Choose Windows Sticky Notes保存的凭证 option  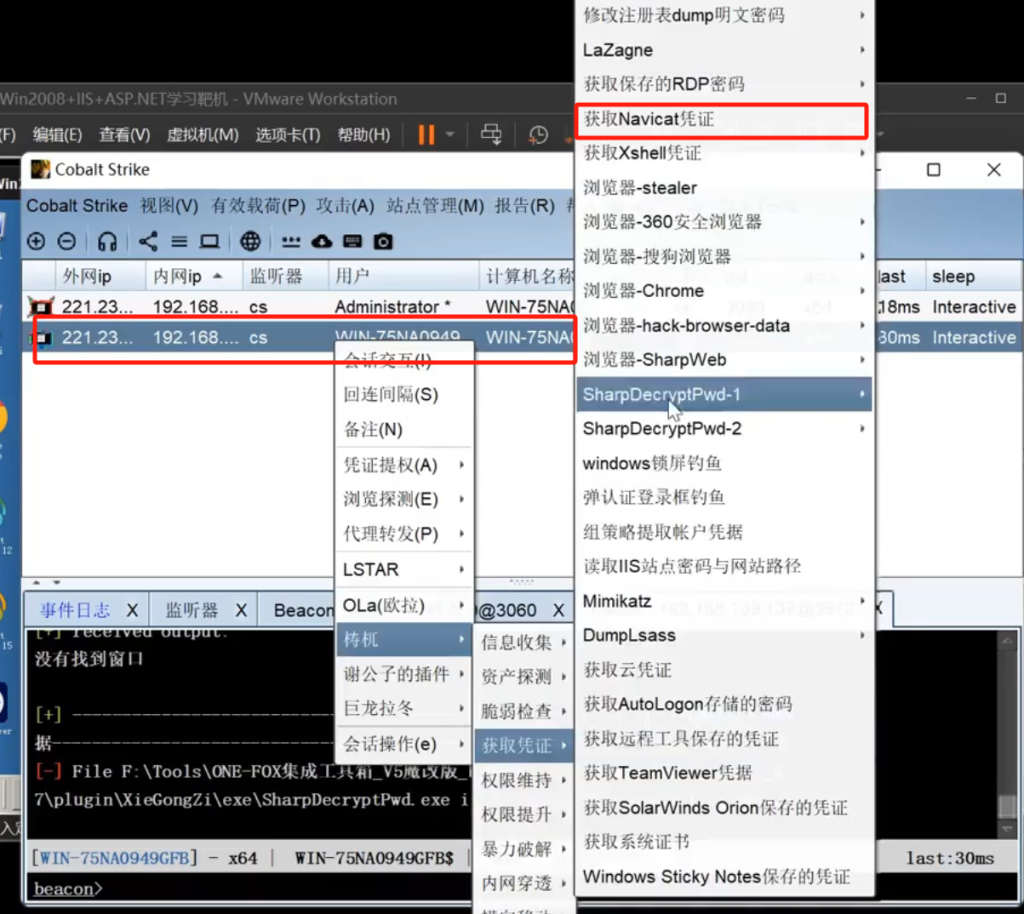(724, 876)
